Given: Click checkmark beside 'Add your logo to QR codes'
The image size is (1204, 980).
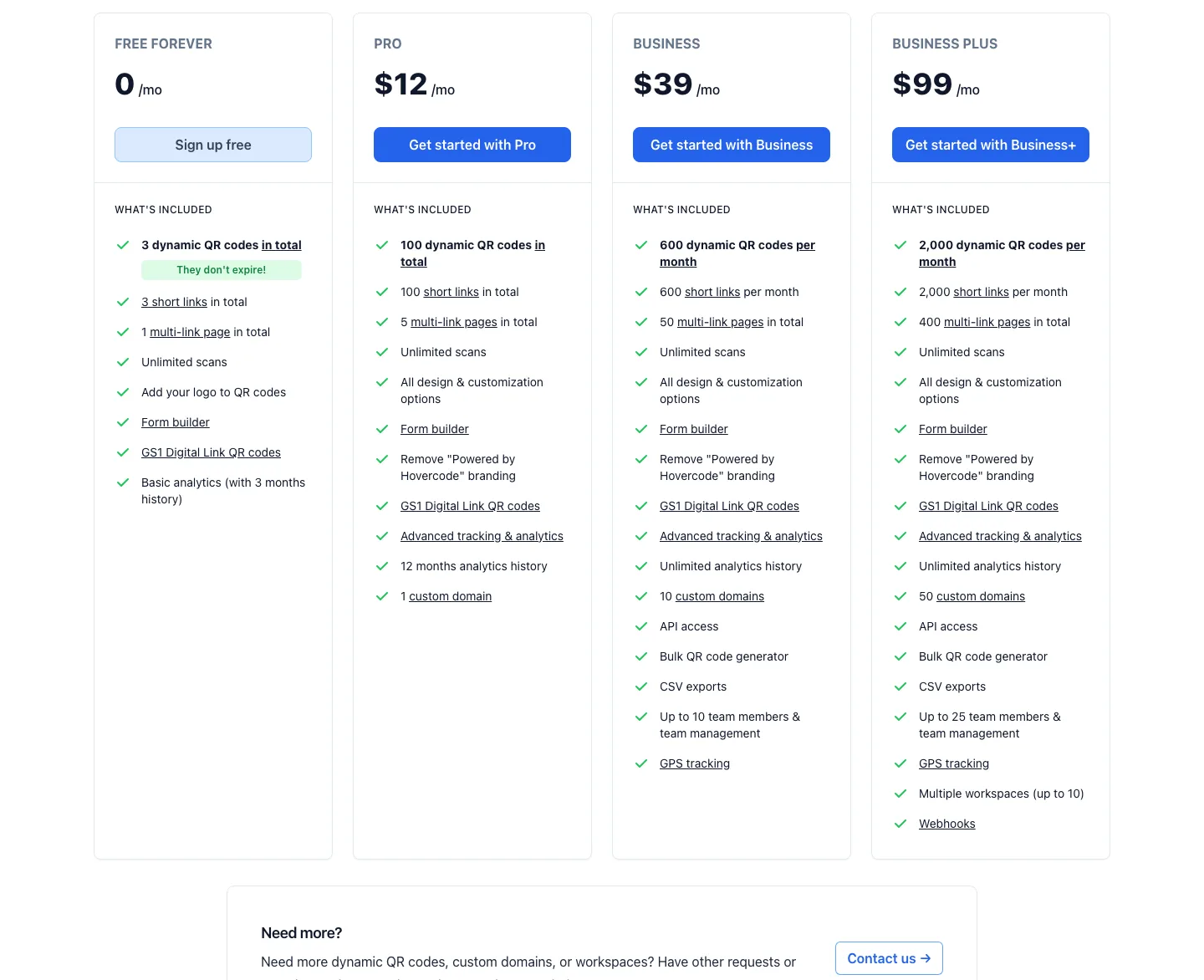Looking at the screenshot, I should coord(123,392).
